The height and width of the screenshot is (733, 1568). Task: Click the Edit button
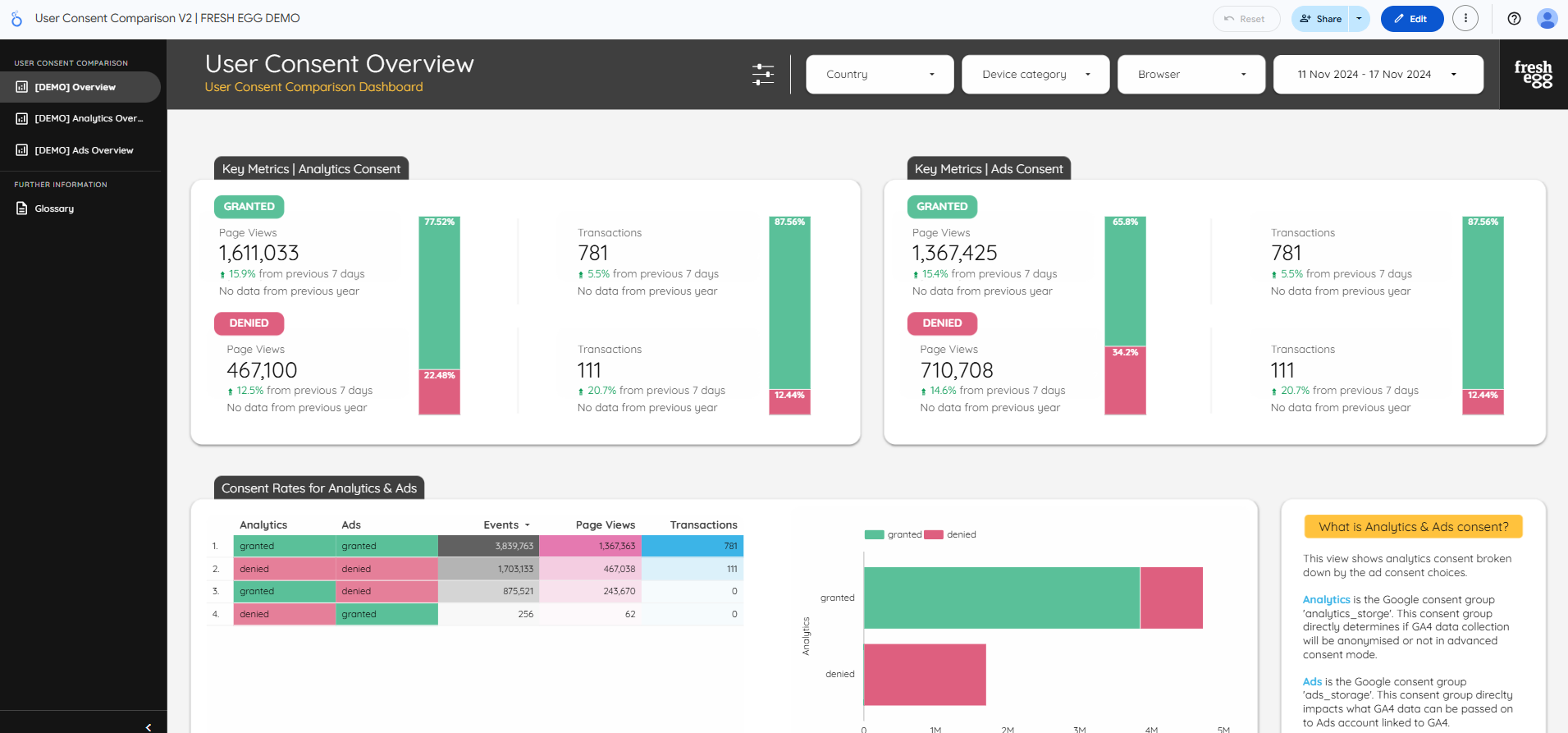click(x=1411, y=19)
